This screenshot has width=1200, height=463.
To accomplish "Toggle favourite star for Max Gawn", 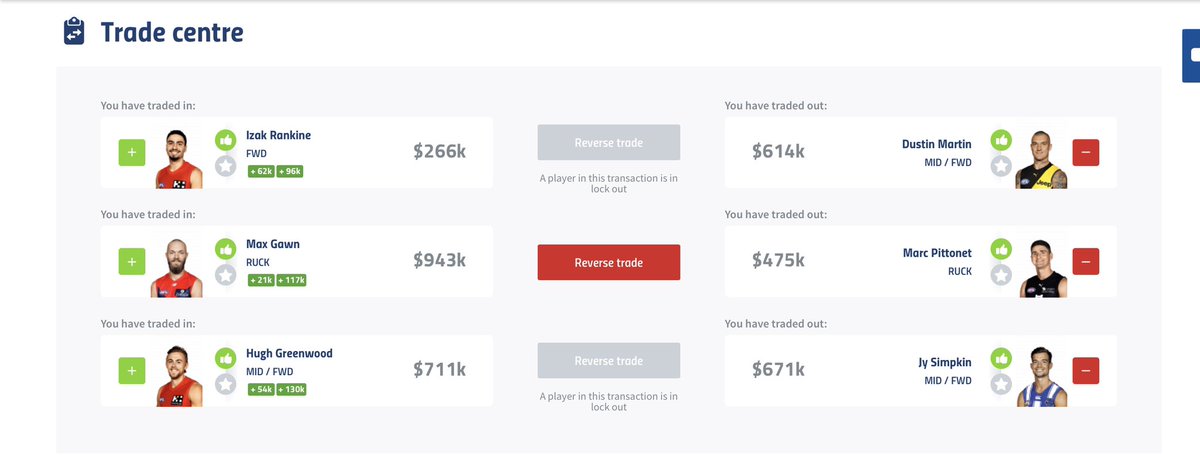I will (x=226, y=275).
